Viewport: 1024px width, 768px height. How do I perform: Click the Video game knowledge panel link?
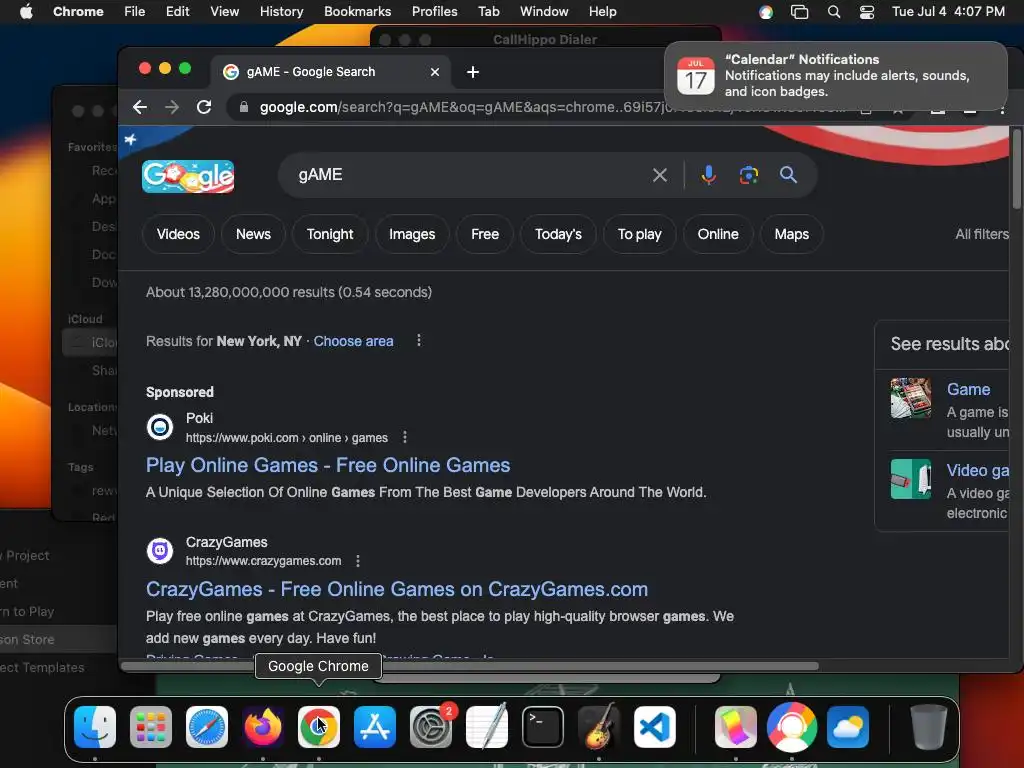(x=978, y=470)
